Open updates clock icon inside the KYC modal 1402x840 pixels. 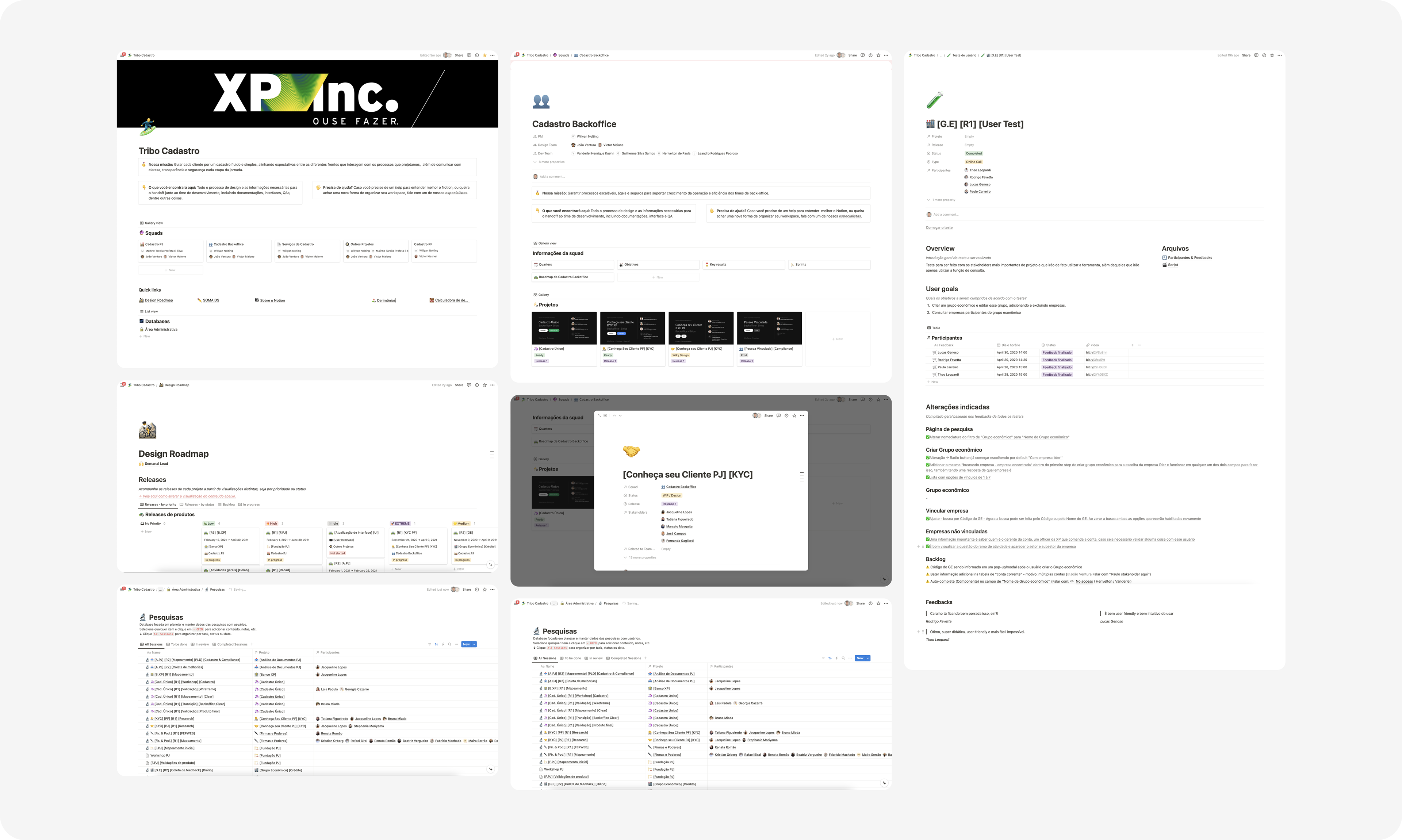point(786,415)
